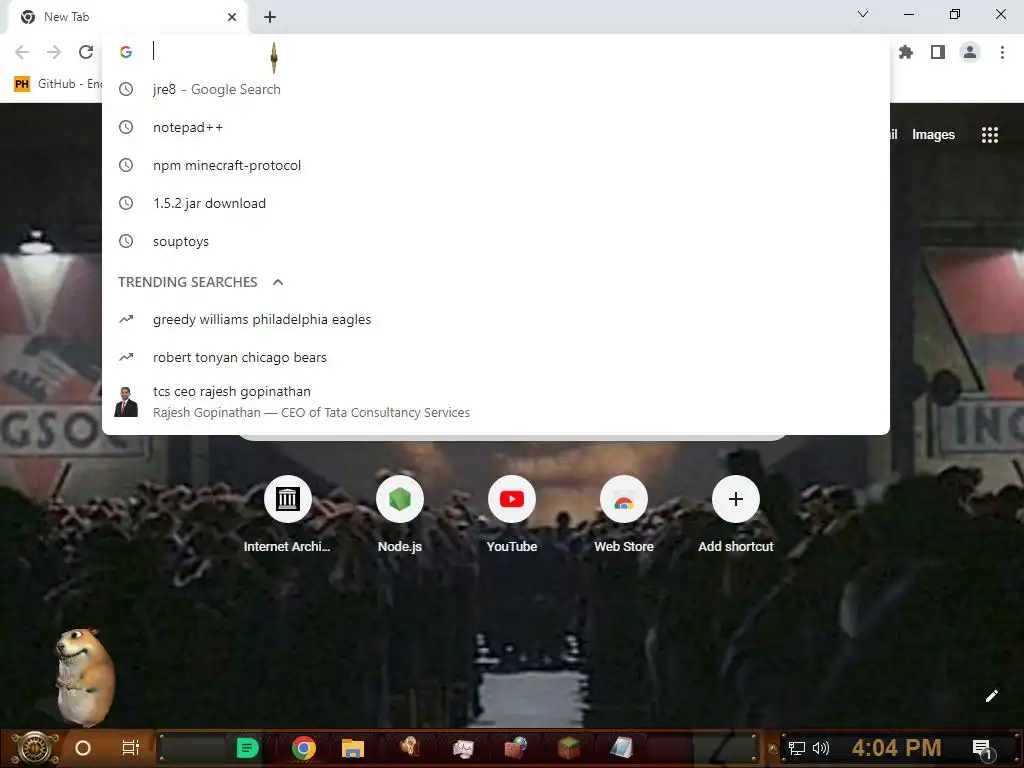Click the clock history icon beside souptoys

[x=126, y=241]
